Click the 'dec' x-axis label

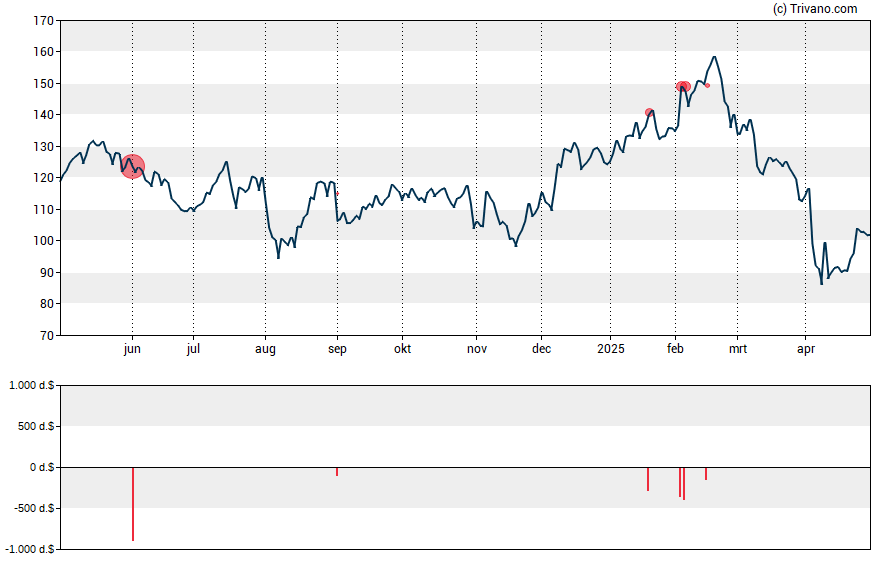(541, 349)
